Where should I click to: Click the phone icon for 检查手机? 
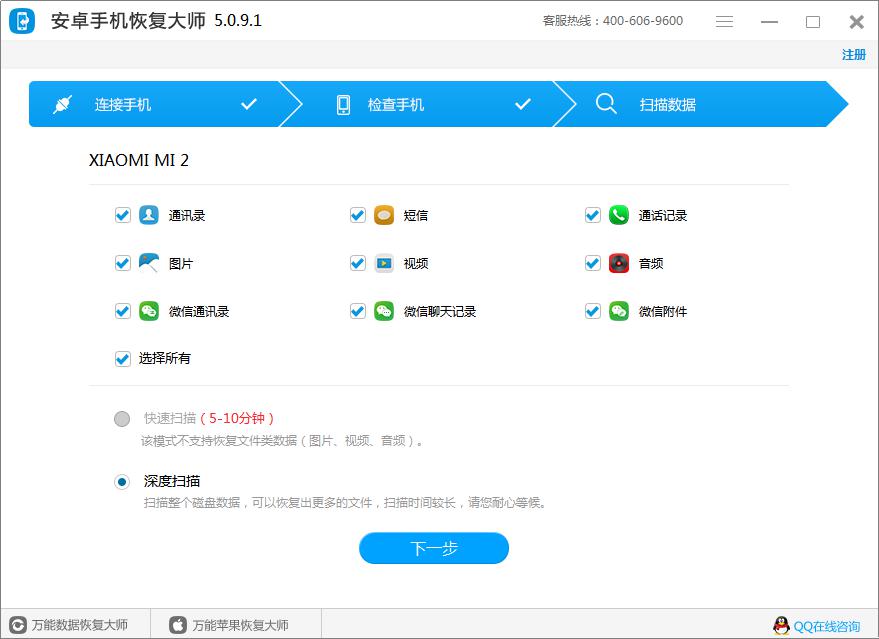344,104
